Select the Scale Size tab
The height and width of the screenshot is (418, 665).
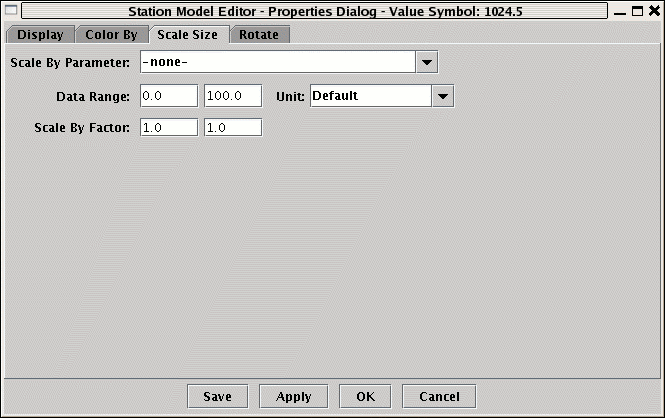click(x=187, y=34)
